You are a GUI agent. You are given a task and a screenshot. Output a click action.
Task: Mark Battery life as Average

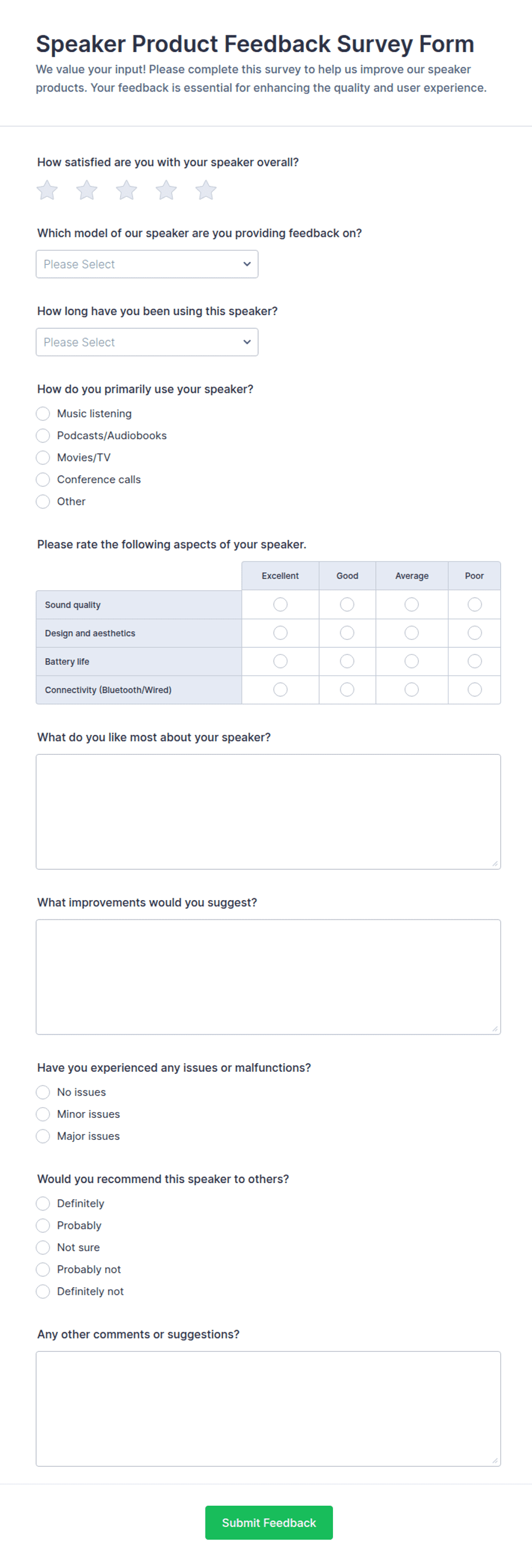pyautogui.click(x=411, y=661)
